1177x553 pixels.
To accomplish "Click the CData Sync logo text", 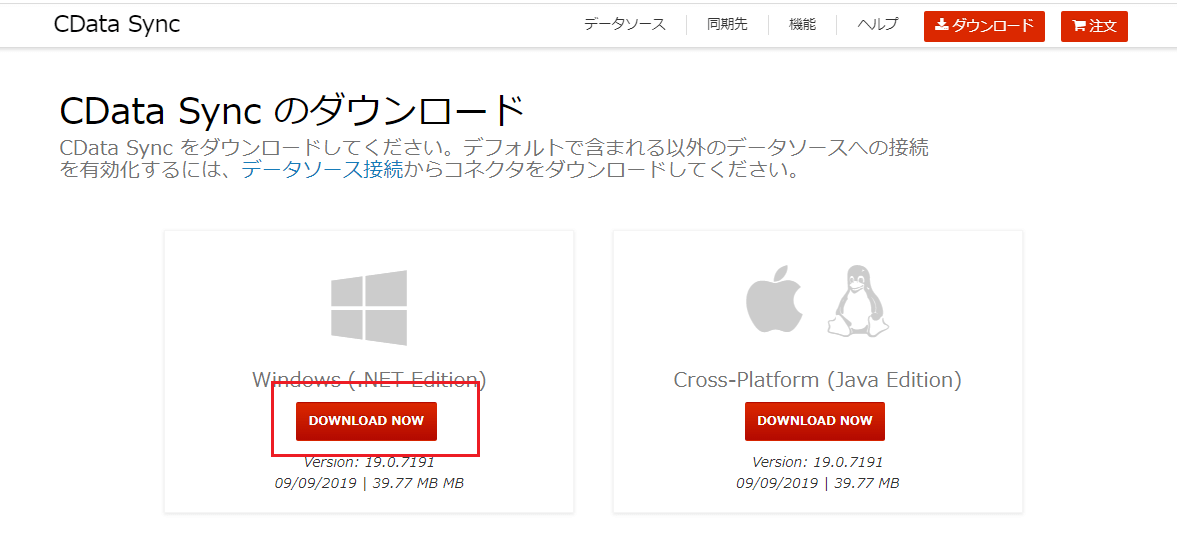I will pos(117,25).
